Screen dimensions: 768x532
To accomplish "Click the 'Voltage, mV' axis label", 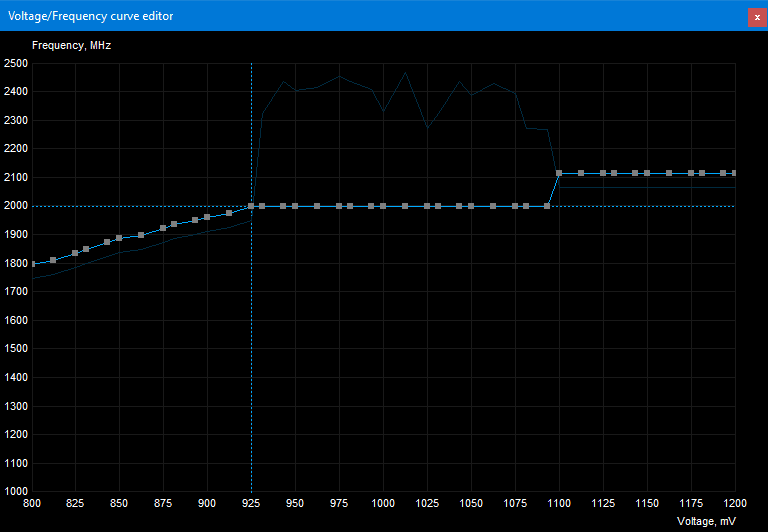I will tap(706, 521).
